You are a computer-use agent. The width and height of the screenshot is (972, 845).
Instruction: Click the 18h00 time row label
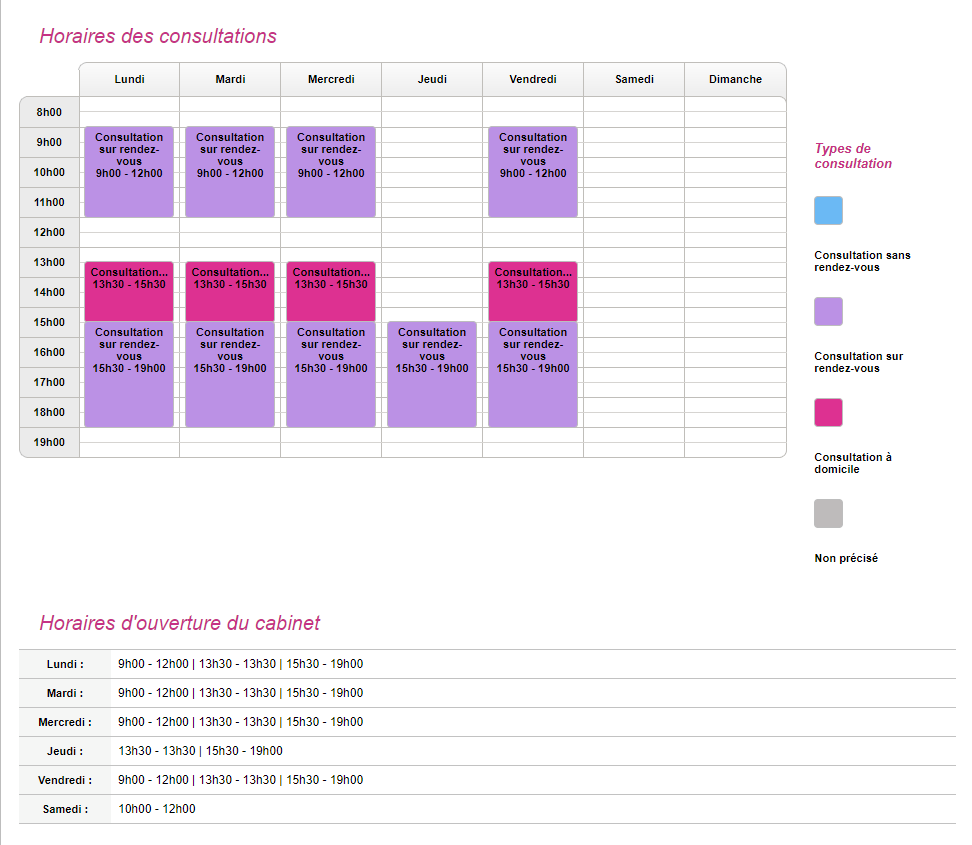click(50, 412)
